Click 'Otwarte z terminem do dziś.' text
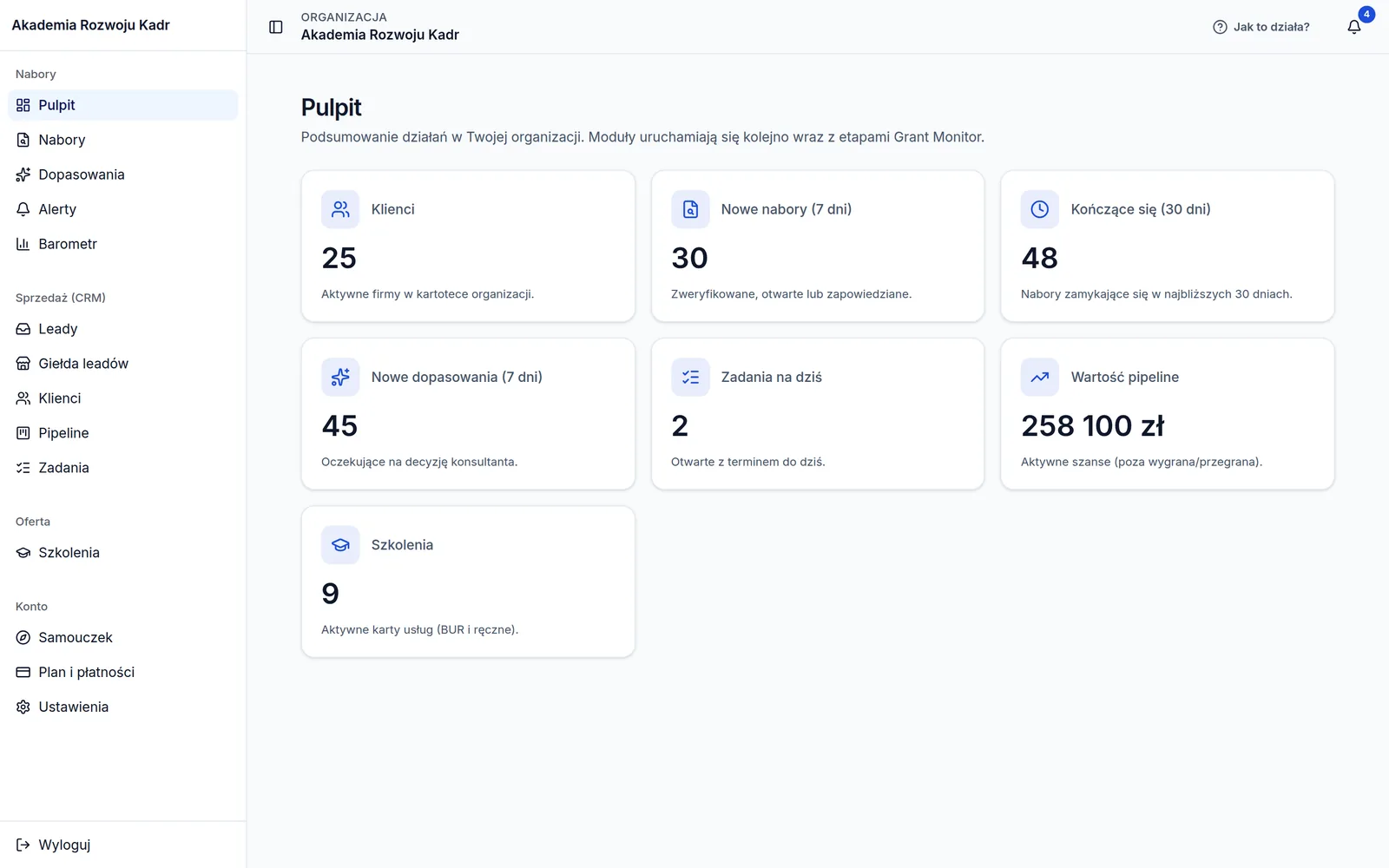The image size is (1389, 868). click(x=747, y=462)
